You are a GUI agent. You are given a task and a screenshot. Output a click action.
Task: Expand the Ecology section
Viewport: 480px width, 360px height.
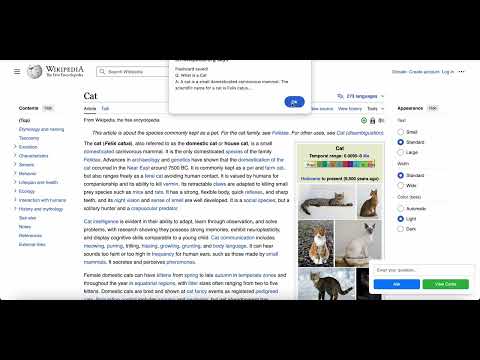(15, 191)
